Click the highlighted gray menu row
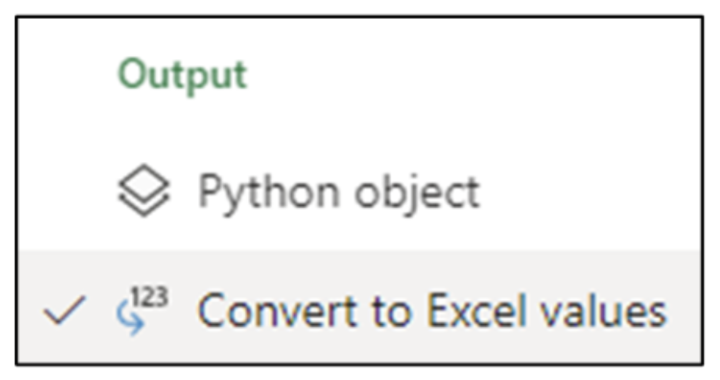Screen dimensions: 720x380 coord(359,307)
